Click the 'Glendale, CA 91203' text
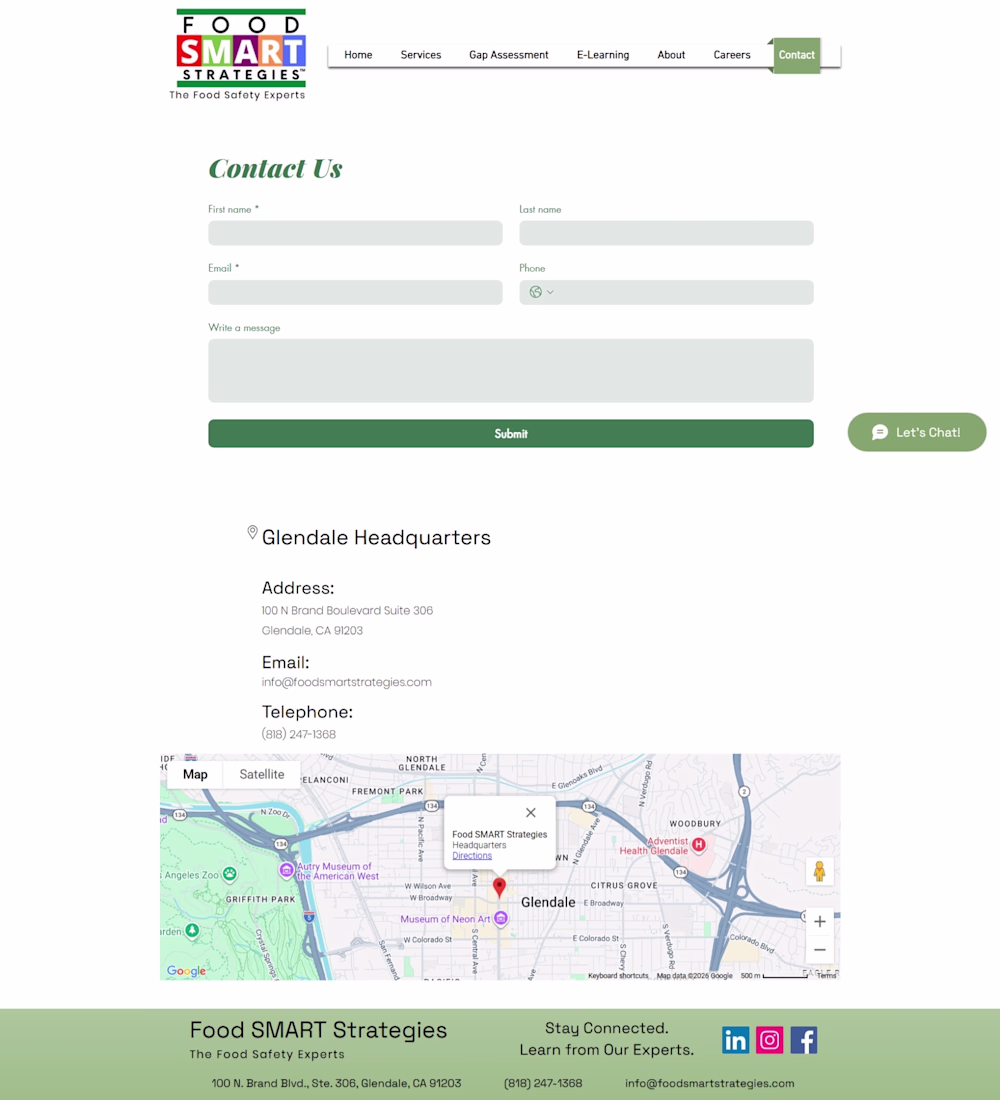This screenshot has height=1100, width=1000. [312, 631]
